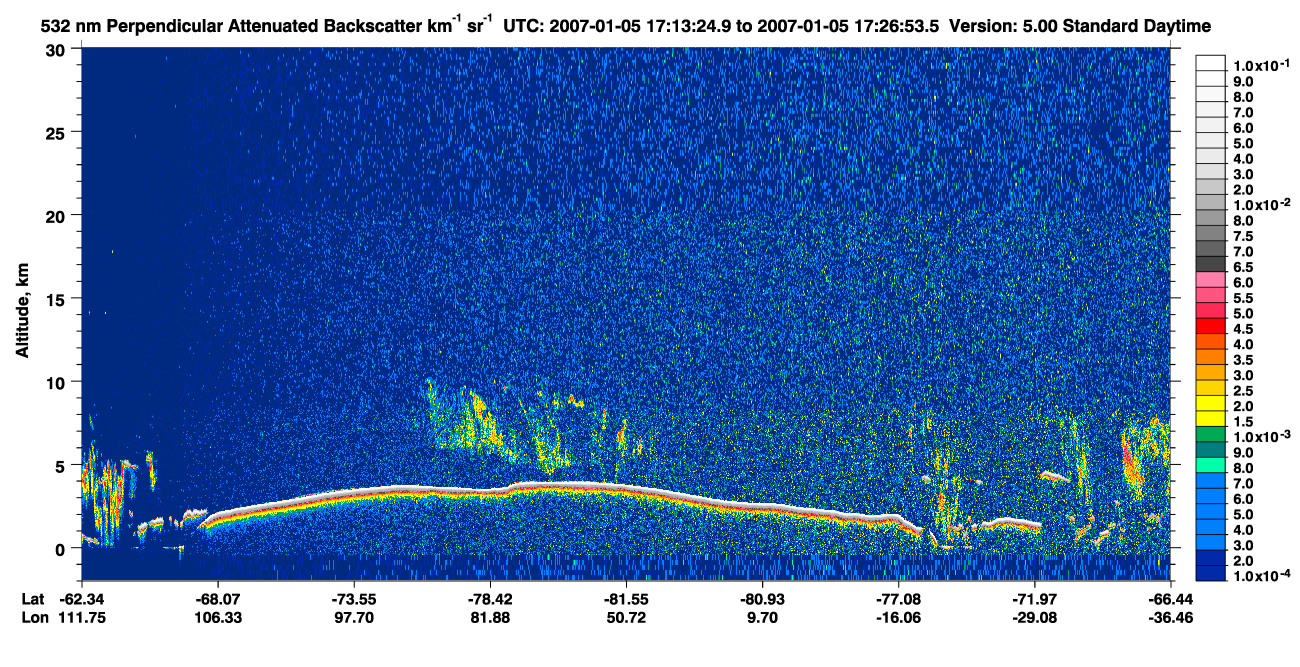Select longitude value -29.08

1035,617
